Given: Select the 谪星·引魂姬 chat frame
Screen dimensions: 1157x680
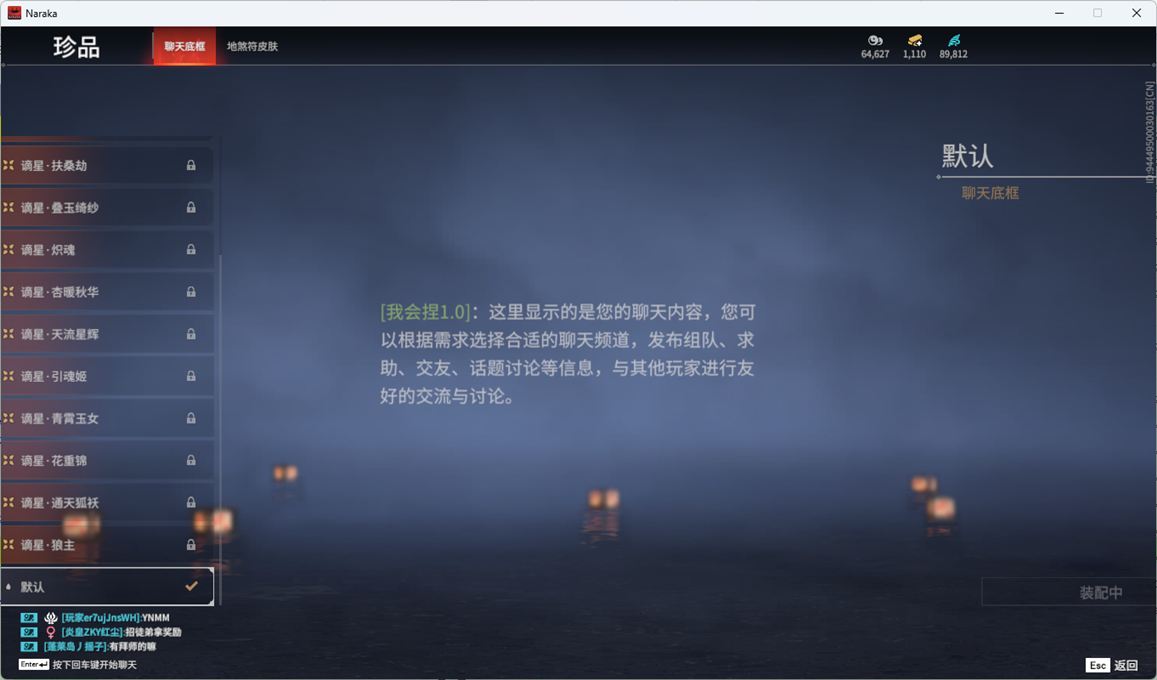Looking at the screenshot, I should coord(107,376).
